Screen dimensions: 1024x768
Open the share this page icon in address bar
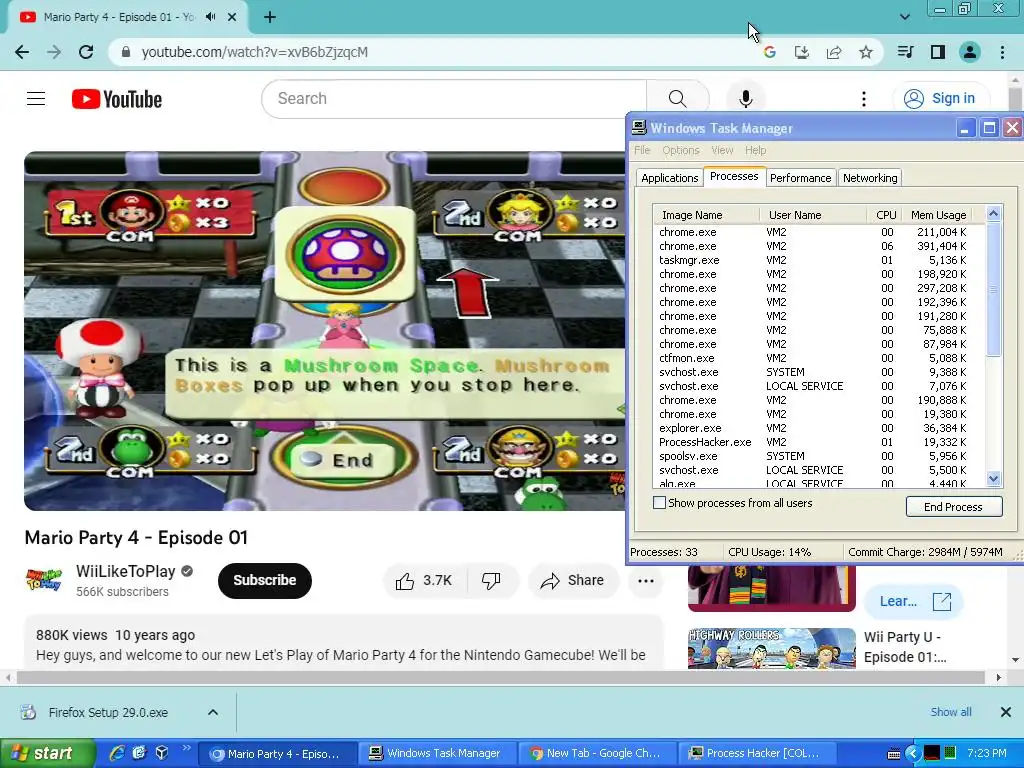pos(834,52)
